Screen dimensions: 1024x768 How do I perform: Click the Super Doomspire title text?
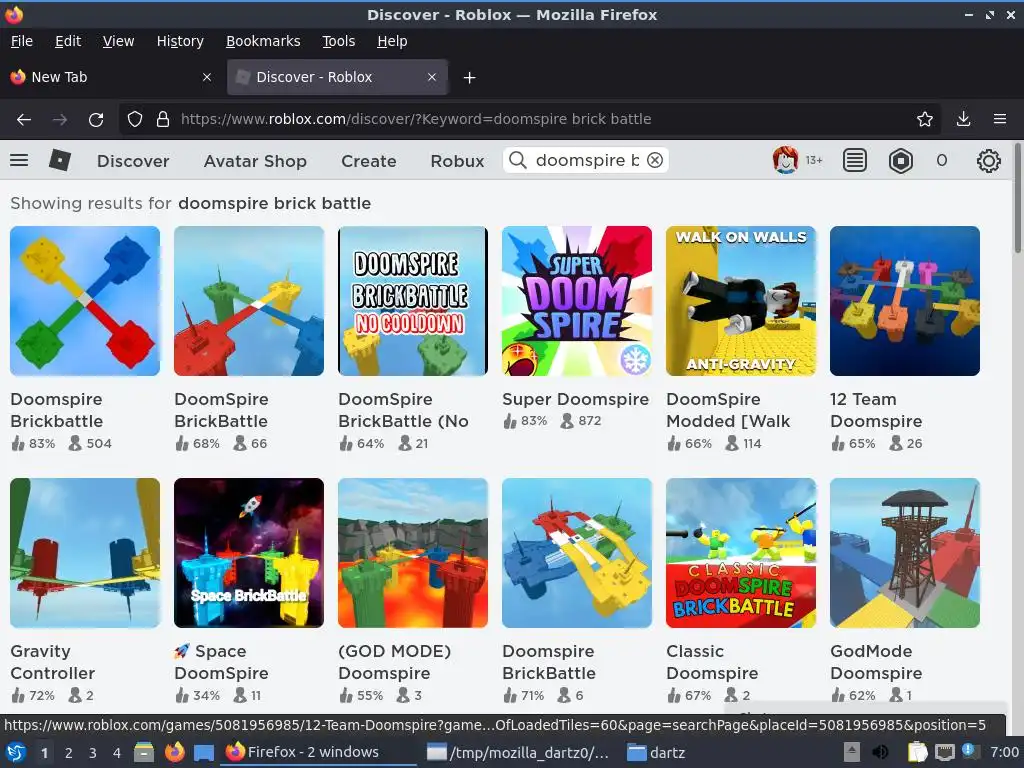(575, 399)
